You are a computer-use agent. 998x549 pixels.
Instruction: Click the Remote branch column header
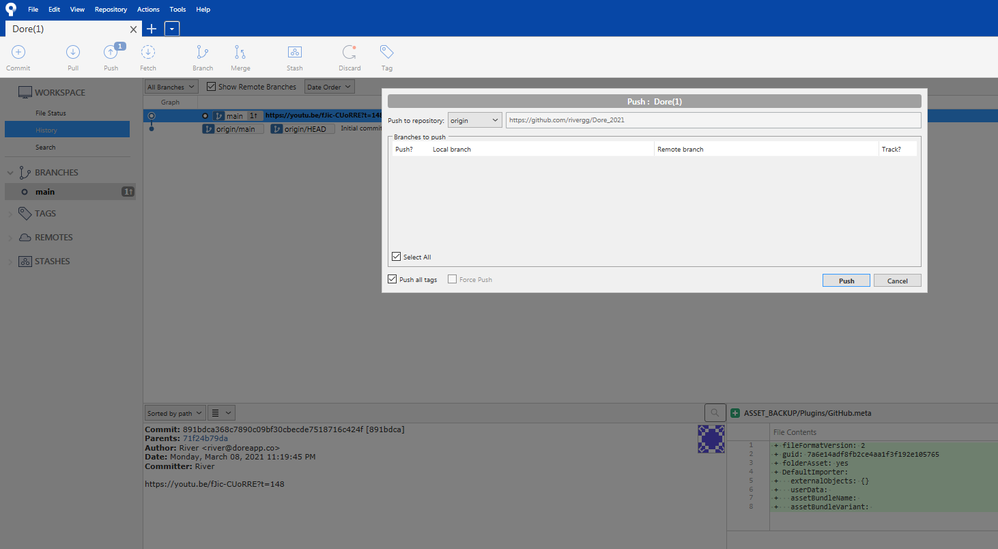766,149
